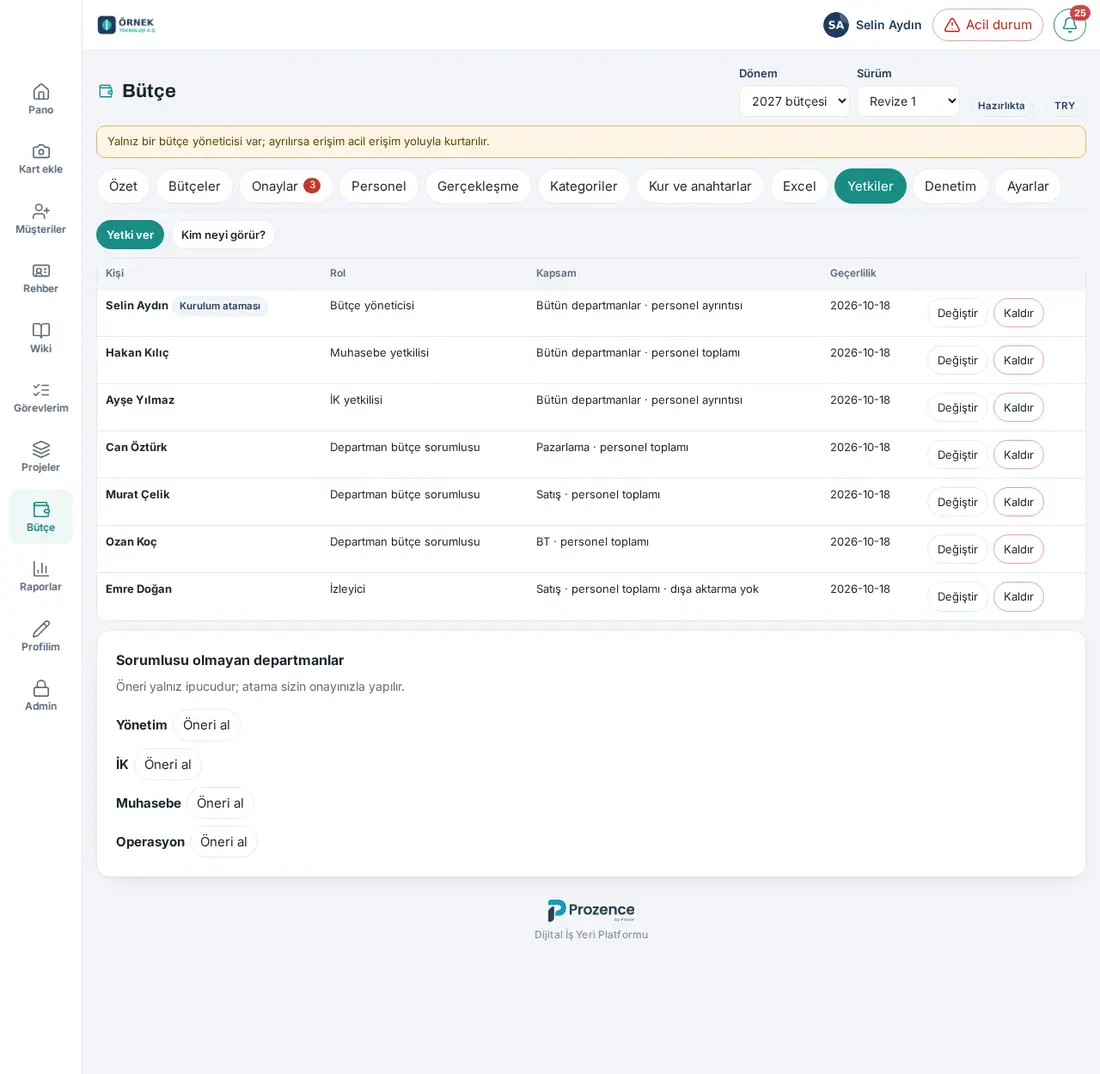1100x1074 pixels.
Task: Click the Kapsam column header
Action: click(x=556, y=274)
